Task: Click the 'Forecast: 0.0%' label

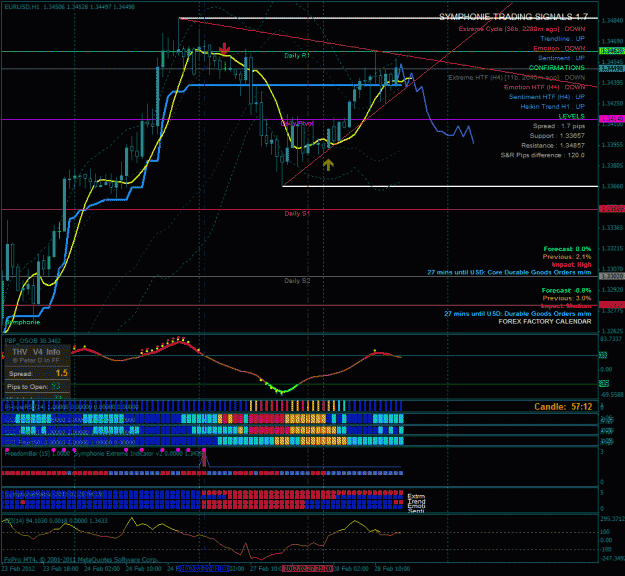Action: [567, 249]
